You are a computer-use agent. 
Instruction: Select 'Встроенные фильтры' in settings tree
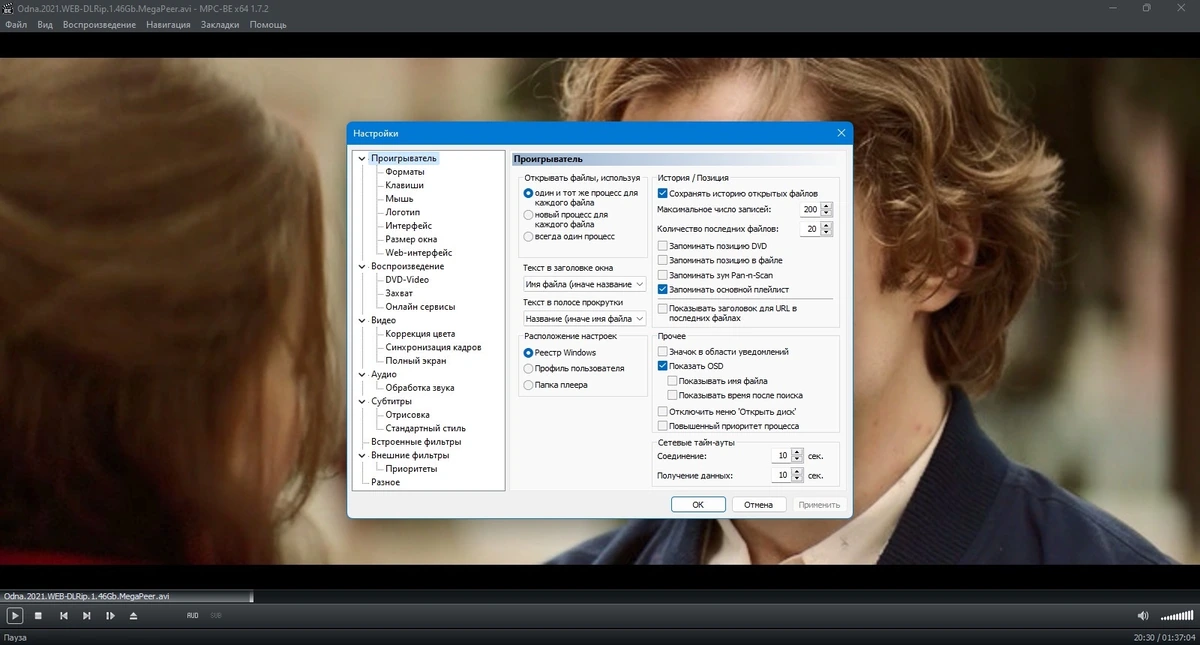[x=416, y=442]
